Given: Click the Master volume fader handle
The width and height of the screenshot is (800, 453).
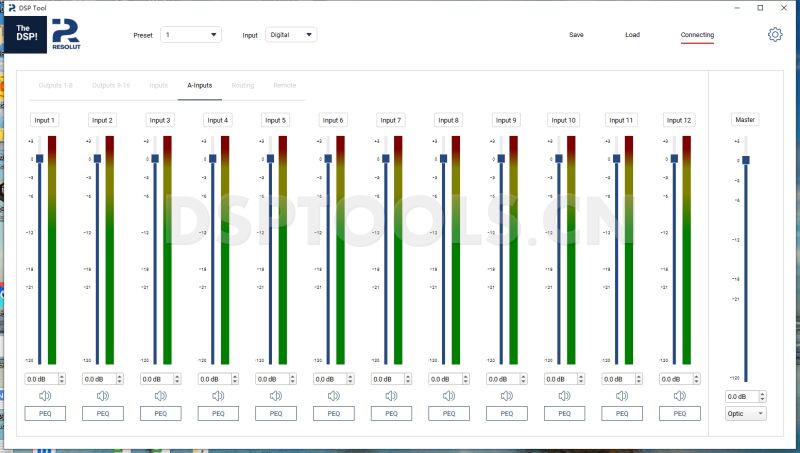Looking at the screenshot, I should pos(745,159).
